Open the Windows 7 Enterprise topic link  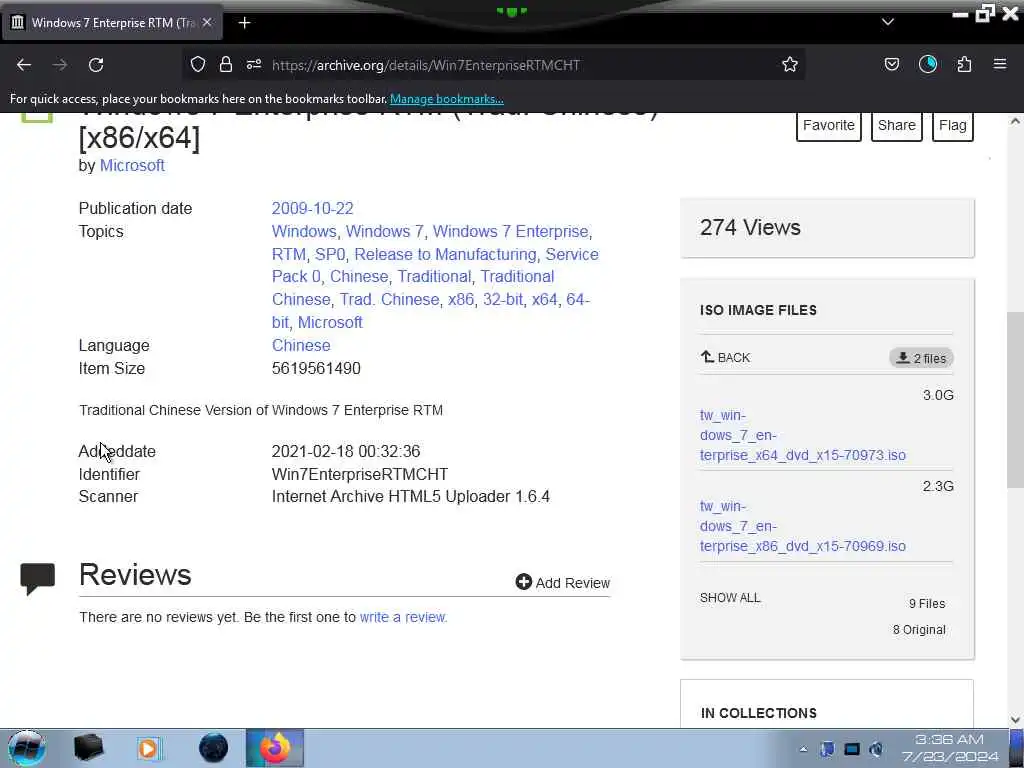511,232
